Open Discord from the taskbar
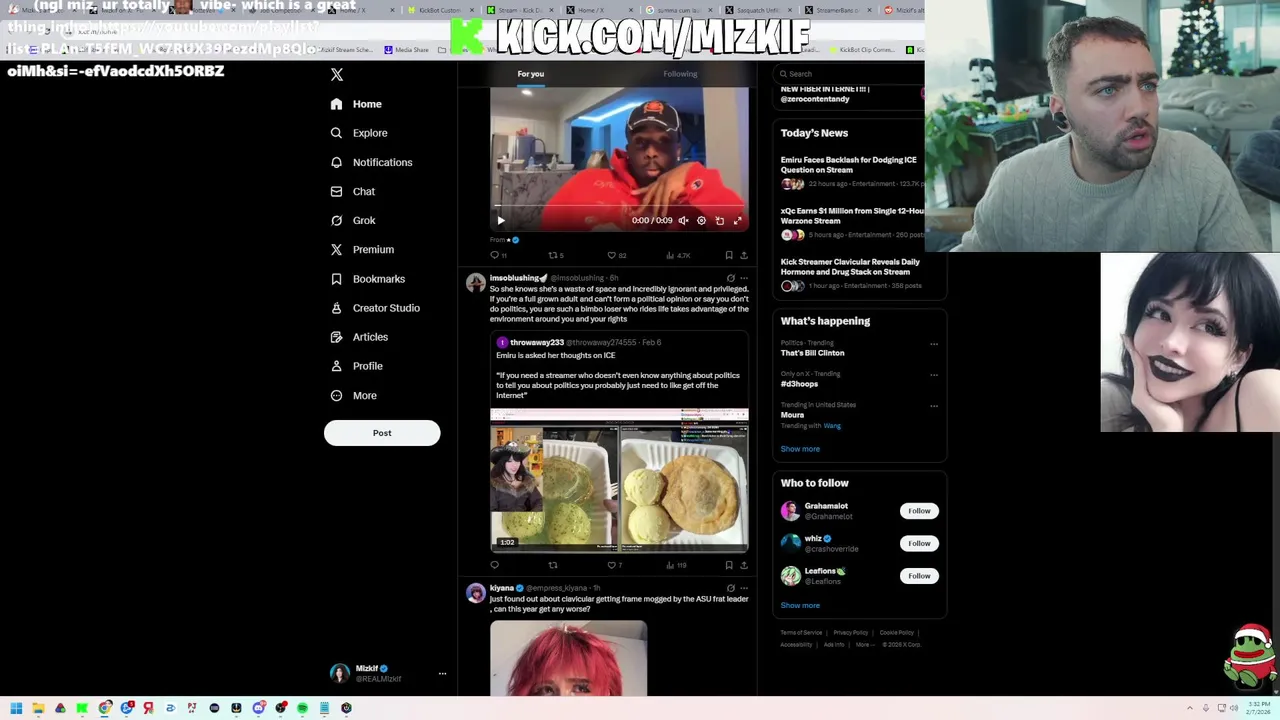Screen dimensions: 1280x720 (x=259, y=708)
